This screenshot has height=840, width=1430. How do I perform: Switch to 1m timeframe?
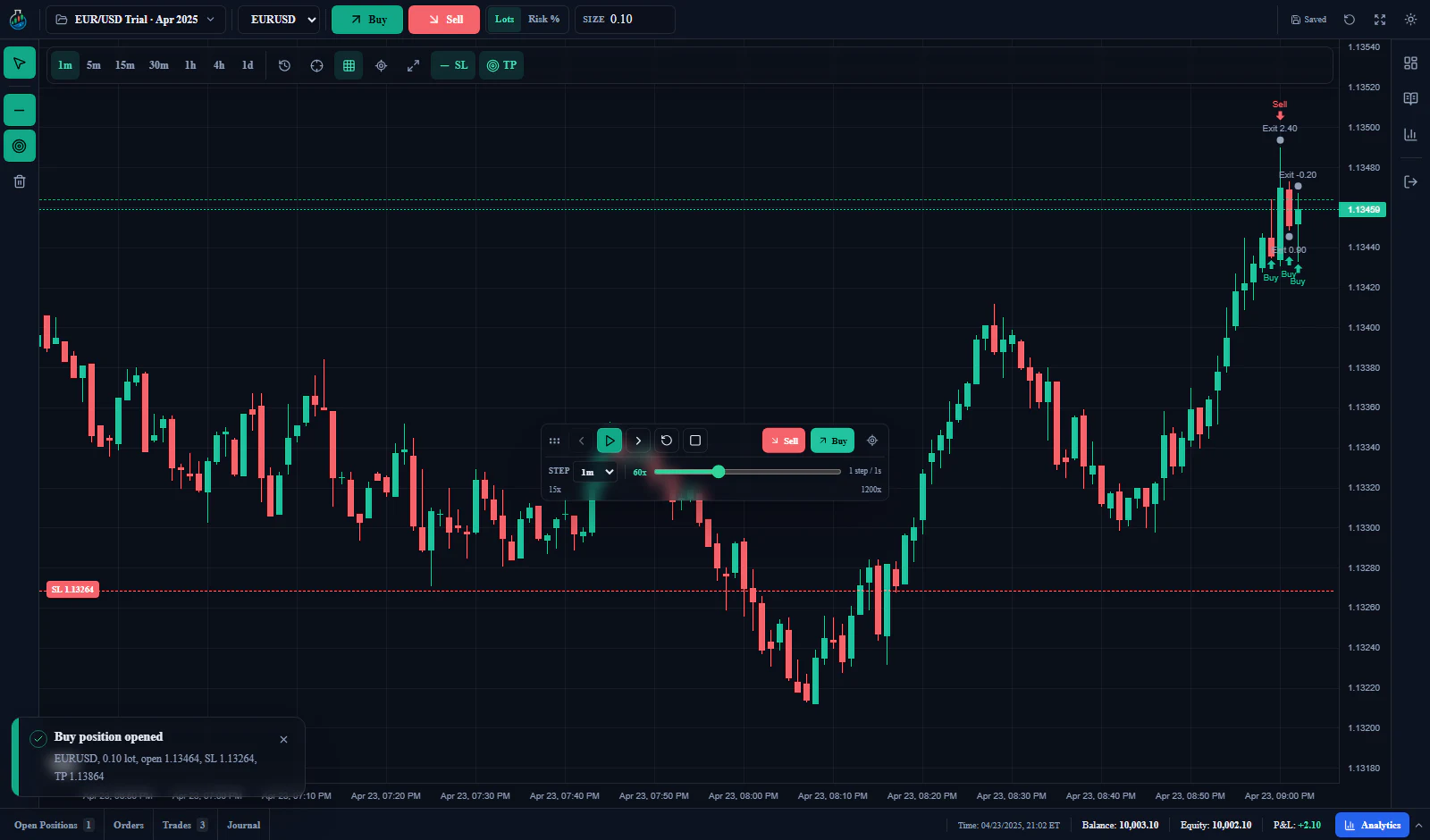(x=65, y=65)
